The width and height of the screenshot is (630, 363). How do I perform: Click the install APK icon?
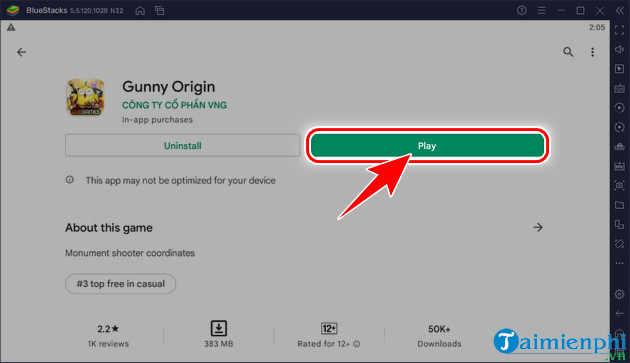(x=619, y=166)
